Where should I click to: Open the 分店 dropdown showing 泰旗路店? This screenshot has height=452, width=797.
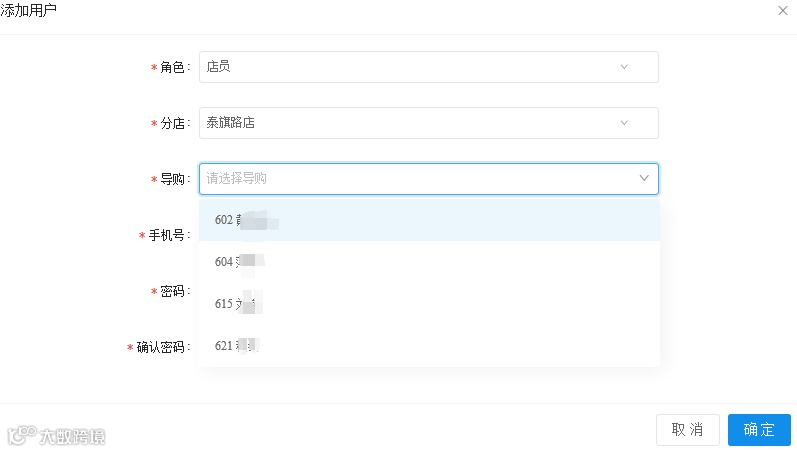pos(428,123)
